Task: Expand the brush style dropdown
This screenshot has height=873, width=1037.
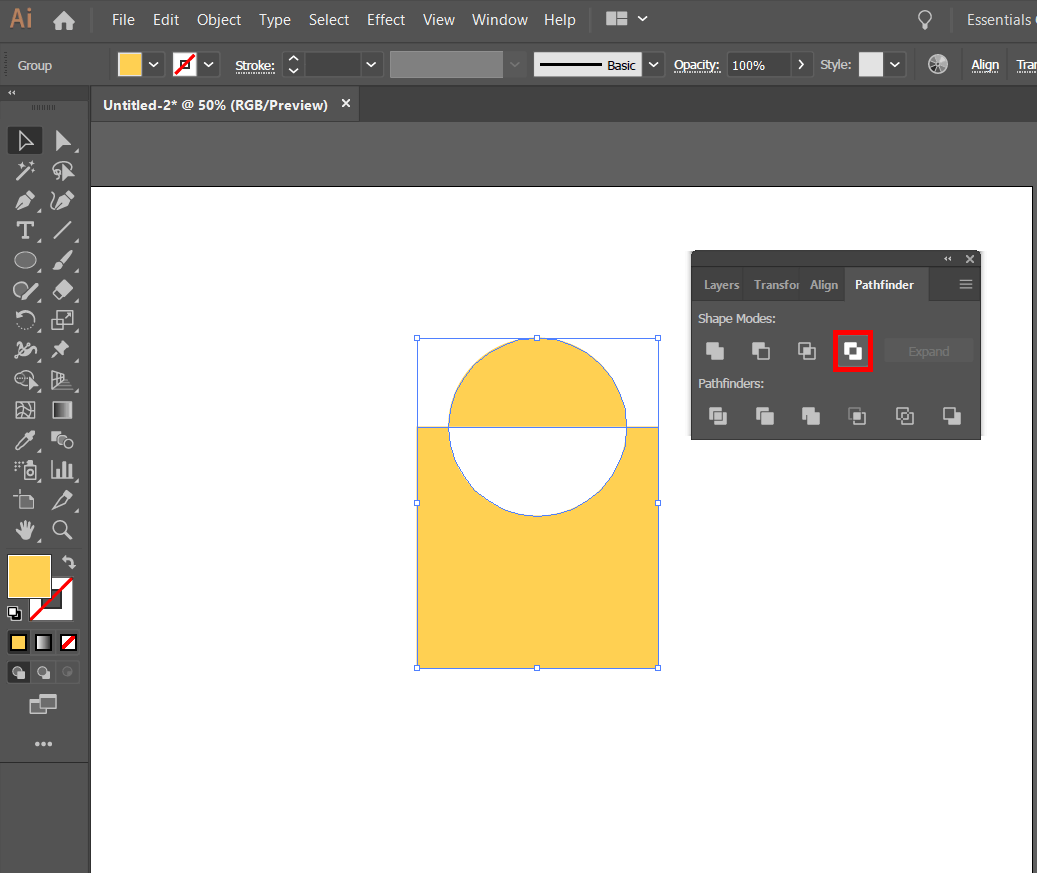Action: [x=654, y=64]
